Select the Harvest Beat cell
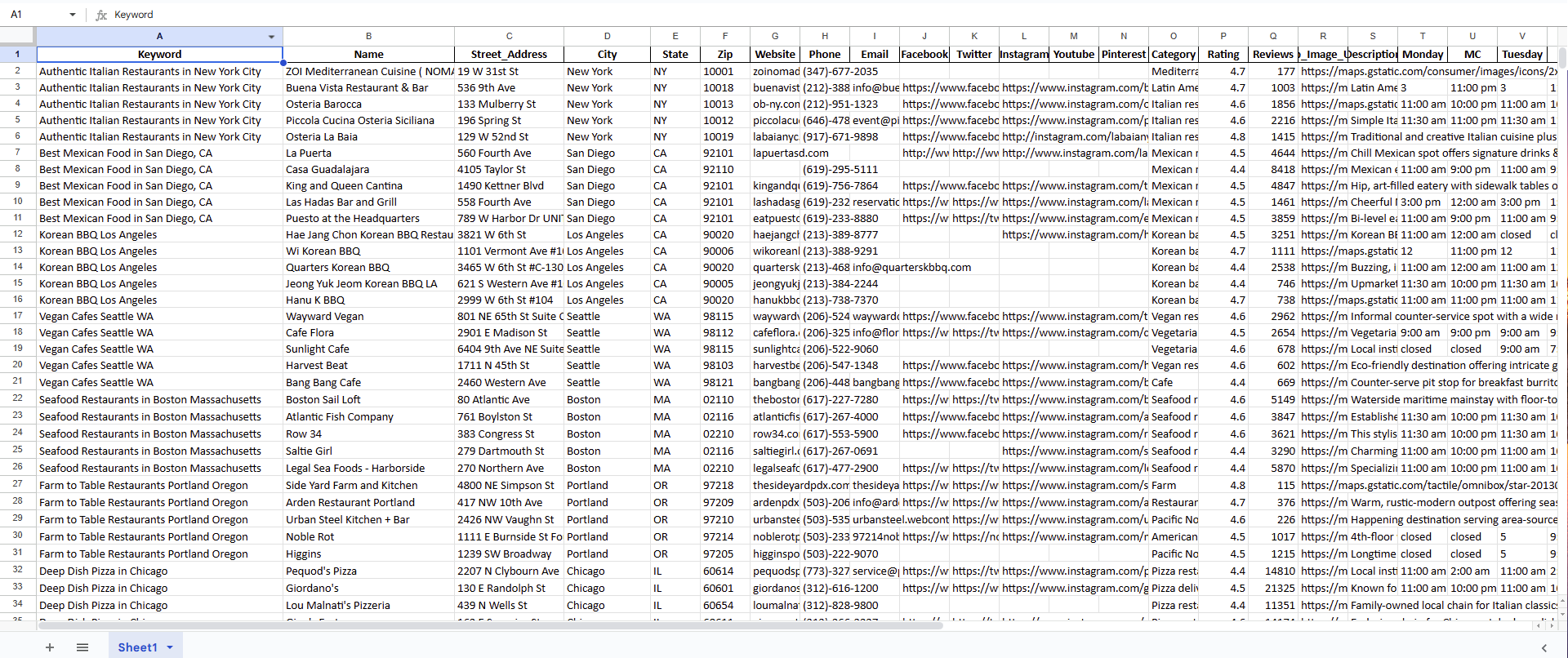This screenshot has height=658, width=1568. pyautogui.click(x=368, y=365)
